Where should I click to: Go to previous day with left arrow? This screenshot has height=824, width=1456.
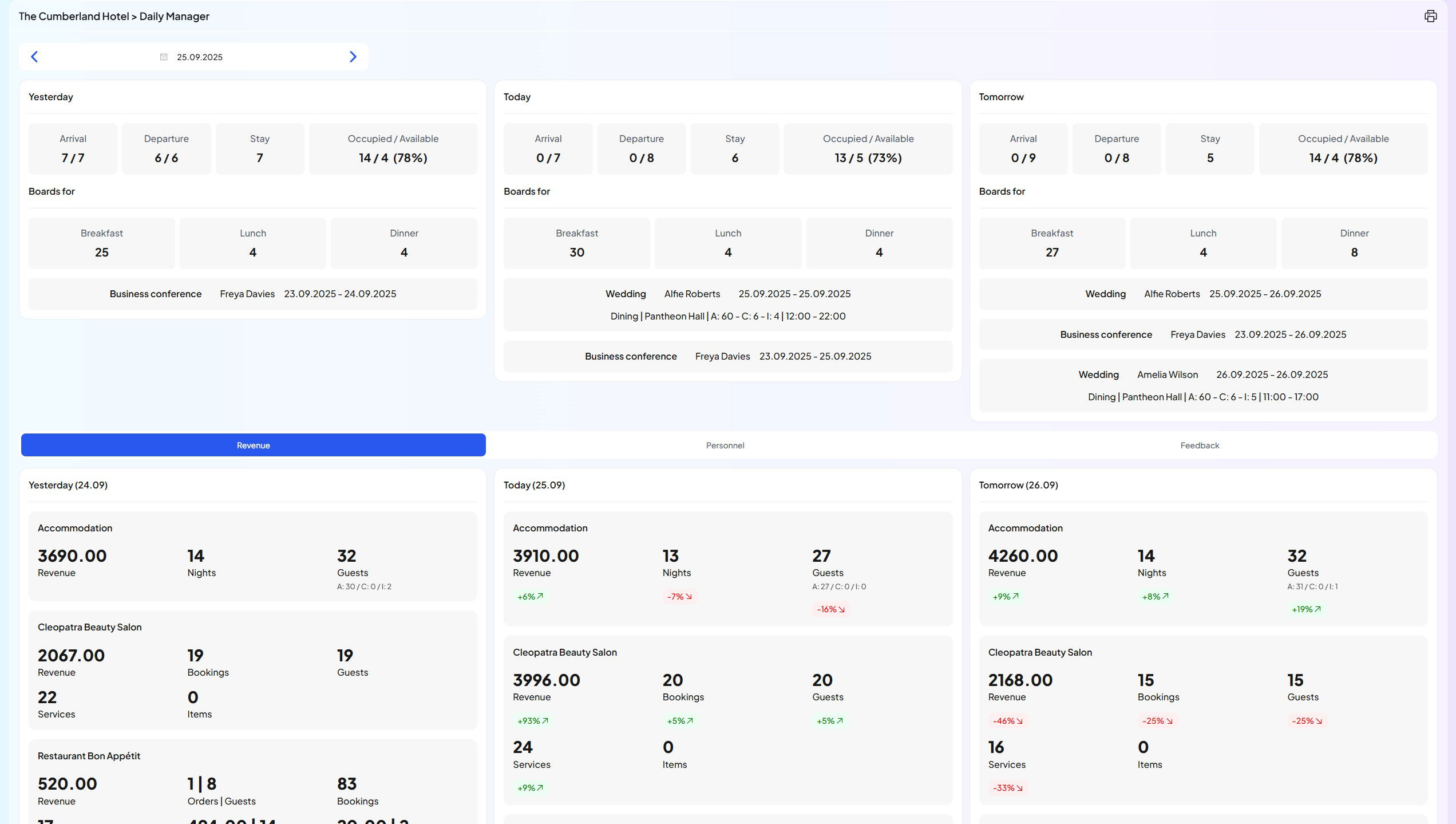[34, 57]
